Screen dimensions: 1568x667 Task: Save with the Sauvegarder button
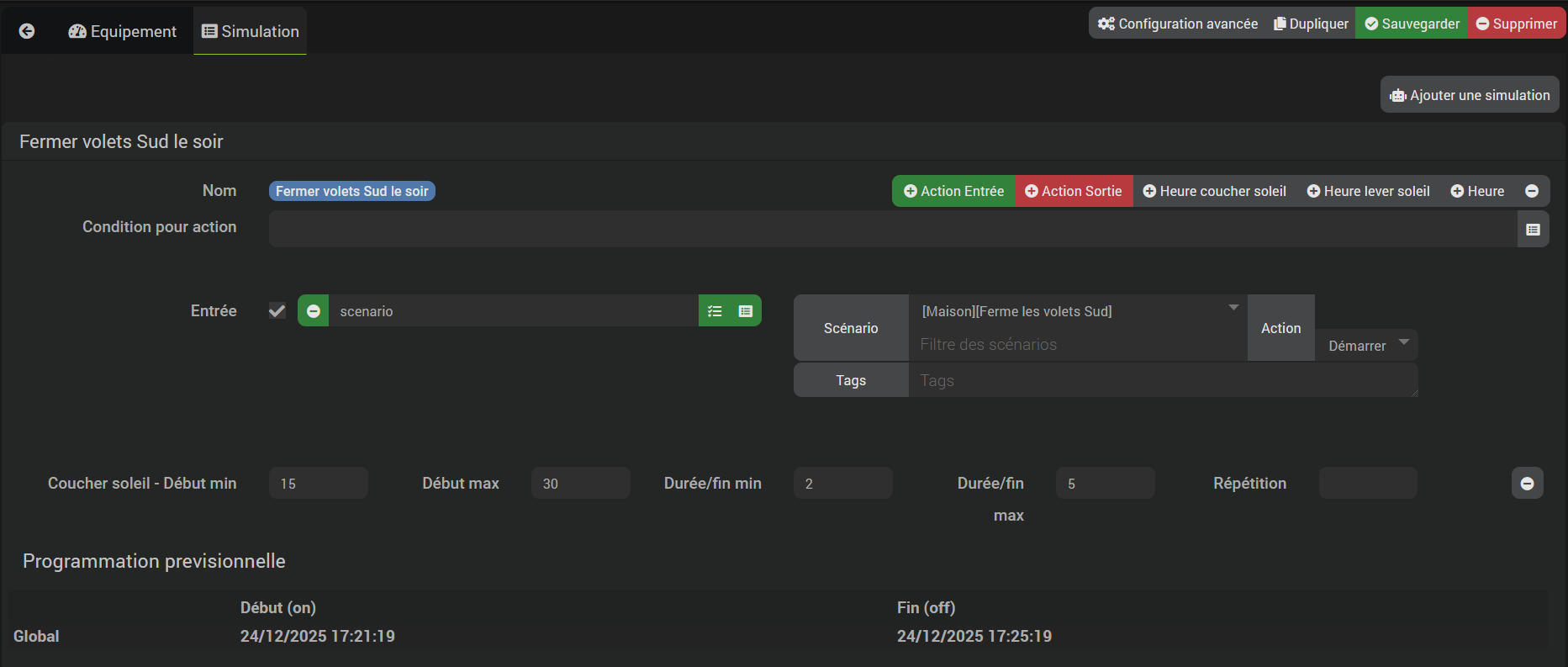pyautogui.click(x=1412, y=24)
